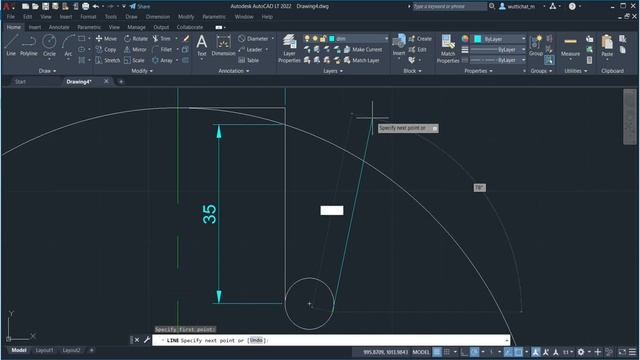Click the Trim command

[x=162, y=39]
